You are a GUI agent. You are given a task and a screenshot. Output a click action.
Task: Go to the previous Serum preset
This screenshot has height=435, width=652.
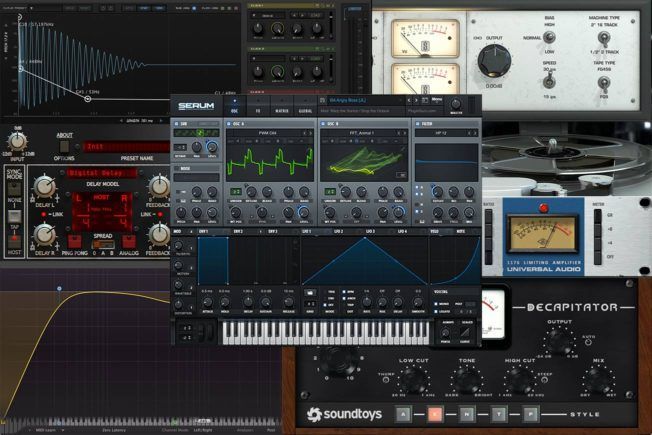click(409, 100)
